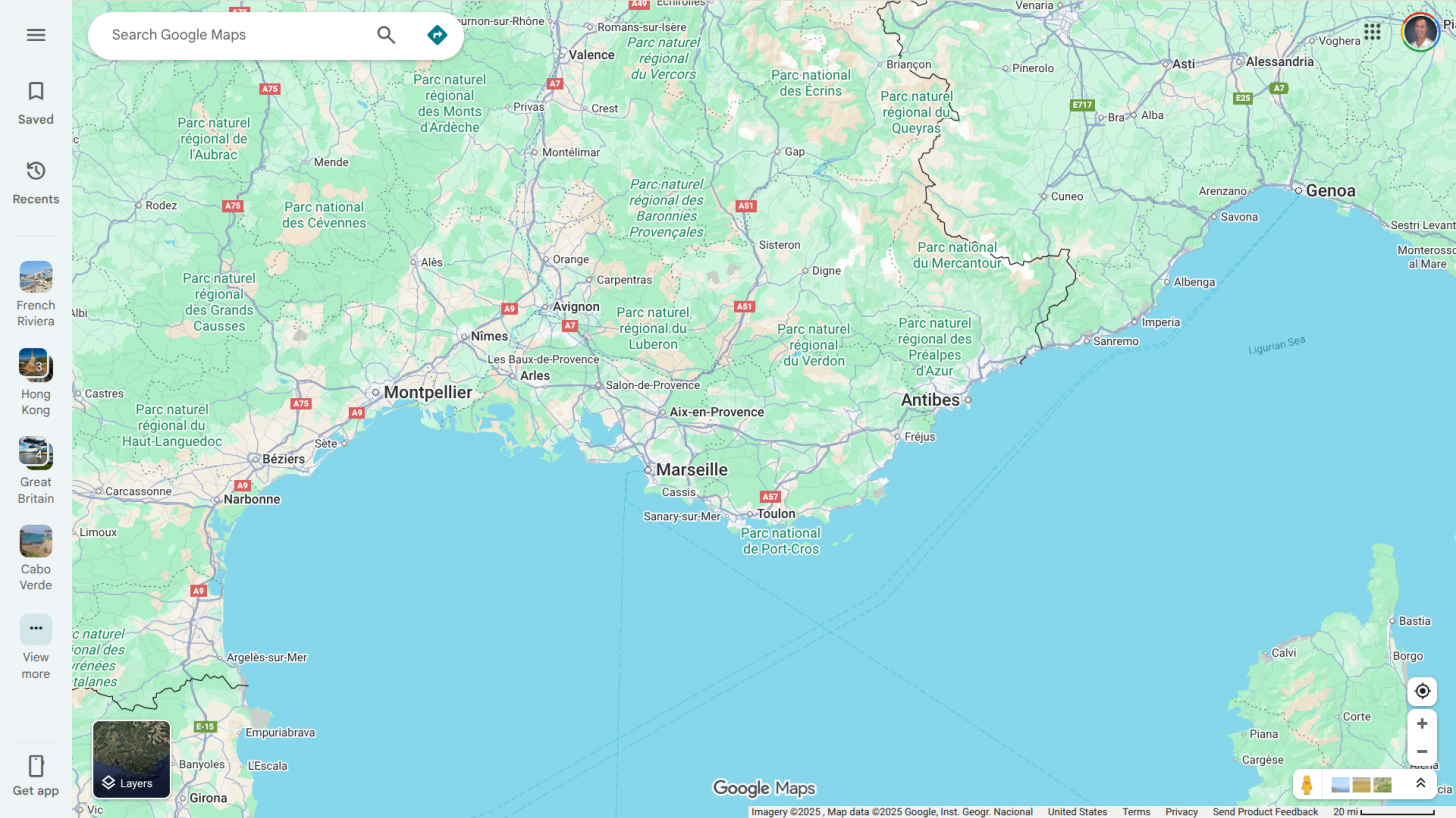This screenshot has width=1456, height=818.
Task: Expand the imagery strip chevron
Action: click(x=1420, y=784)
